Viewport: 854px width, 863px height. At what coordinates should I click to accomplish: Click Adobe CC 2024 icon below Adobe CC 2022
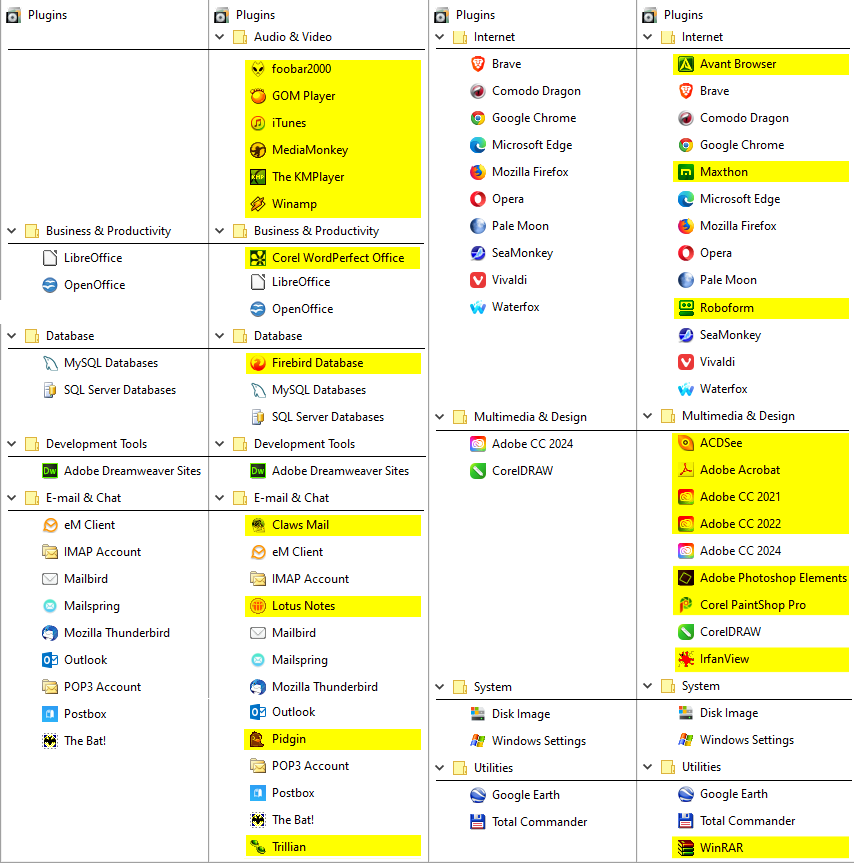[686, 550]
